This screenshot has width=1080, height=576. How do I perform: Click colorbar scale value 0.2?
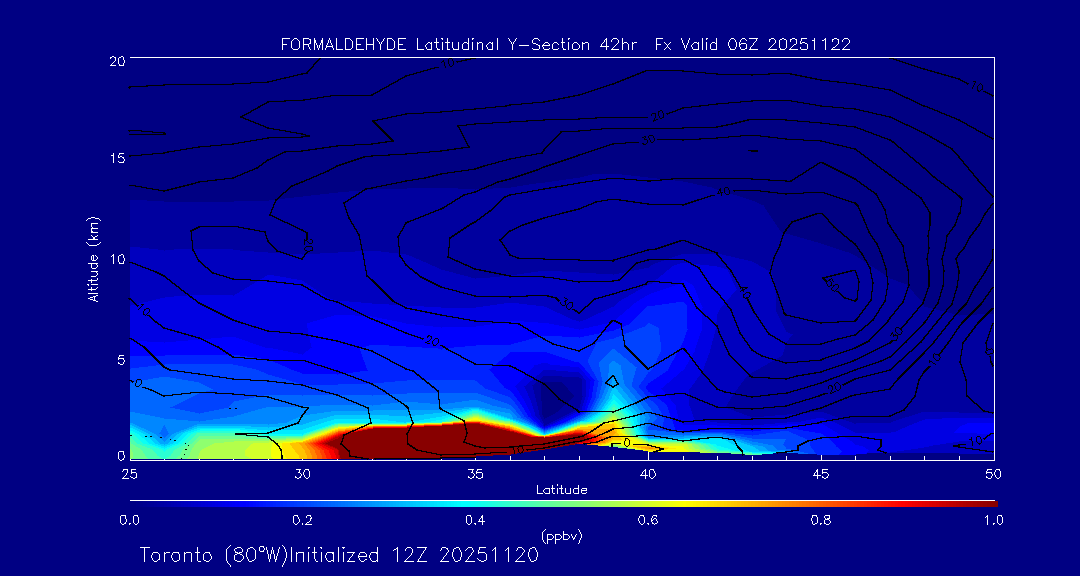click(x=302, y=520)
